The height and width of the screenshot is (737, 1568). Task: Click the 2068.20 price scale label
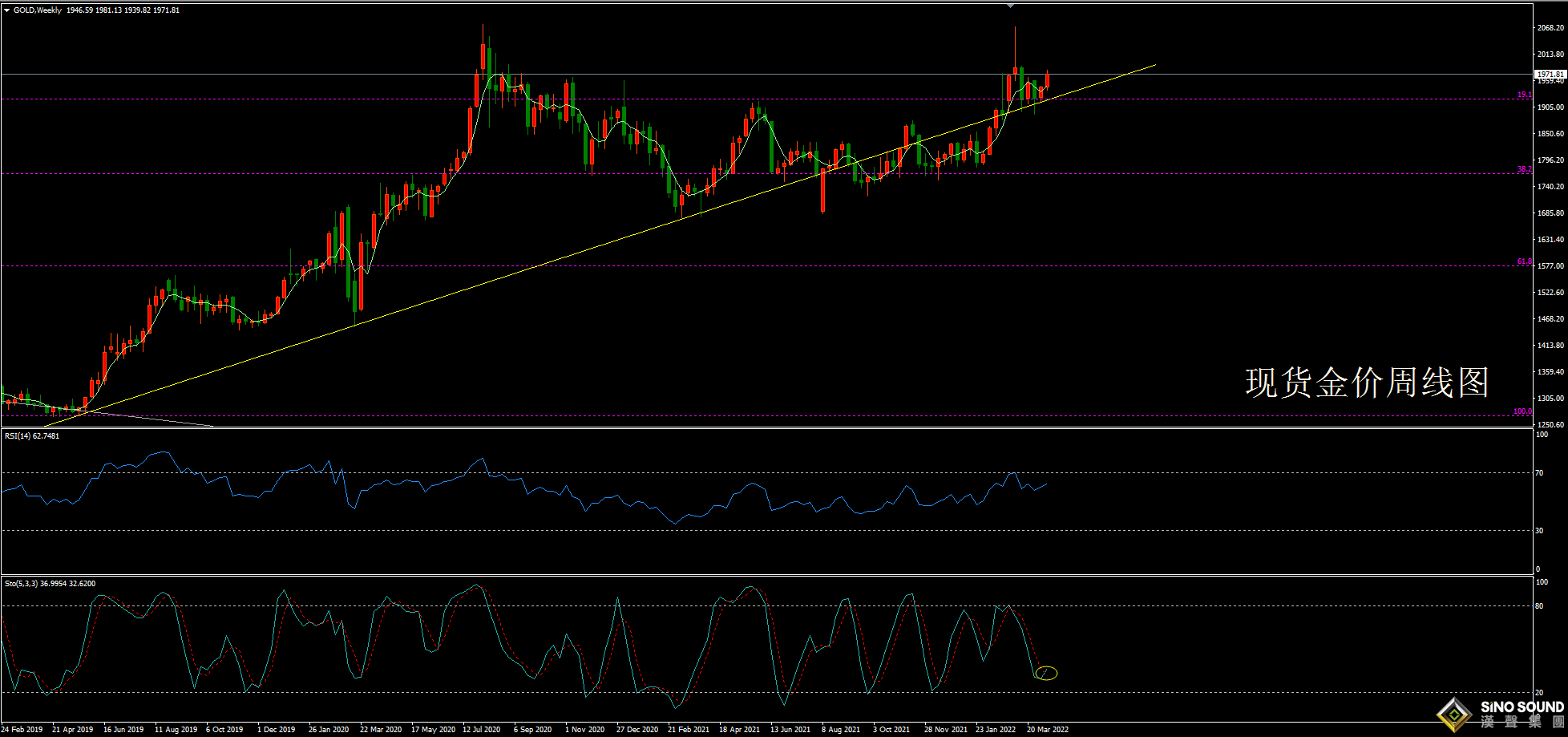point(1550,28)
